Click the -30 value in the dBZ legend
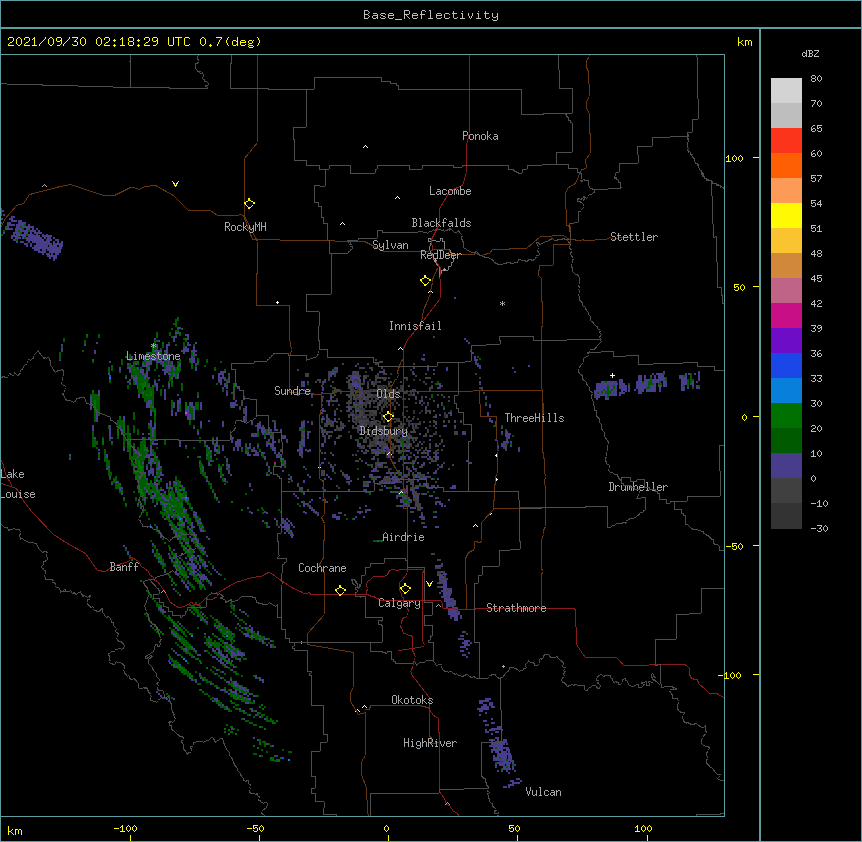The height and width of the screenshot is (842, 862). point(819,529)
